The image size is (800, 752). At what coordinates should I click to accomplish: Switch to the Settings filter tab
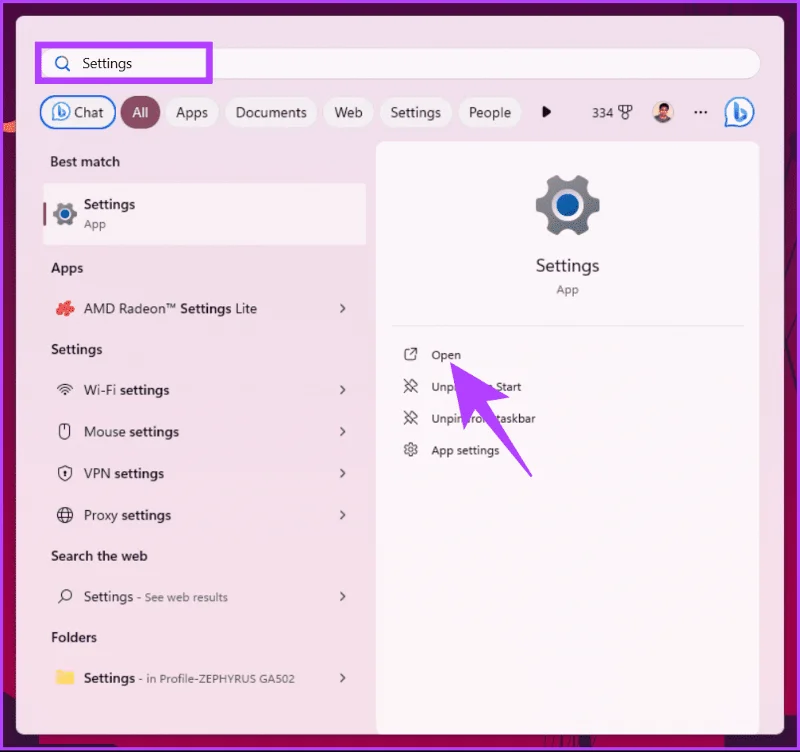415,112
